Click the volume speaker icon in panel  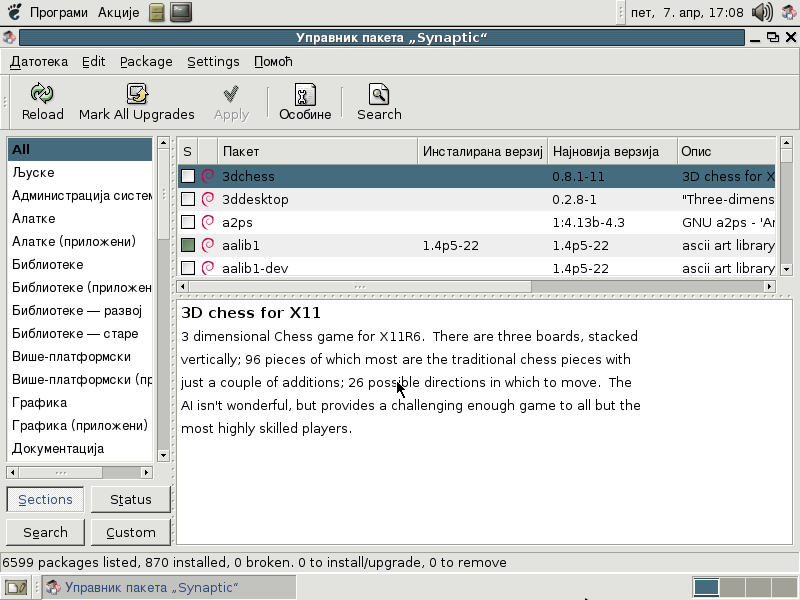coord(762,13)
